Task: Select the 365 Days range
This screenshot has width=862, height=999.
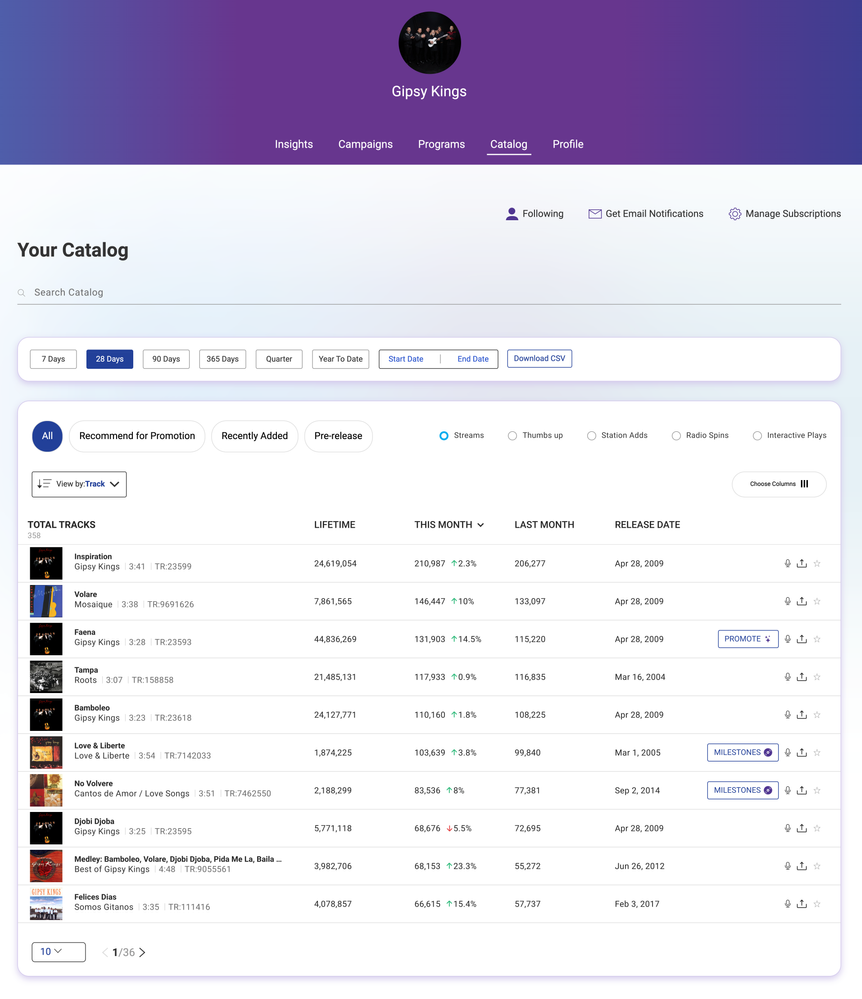Action: (x=222, y=359)
